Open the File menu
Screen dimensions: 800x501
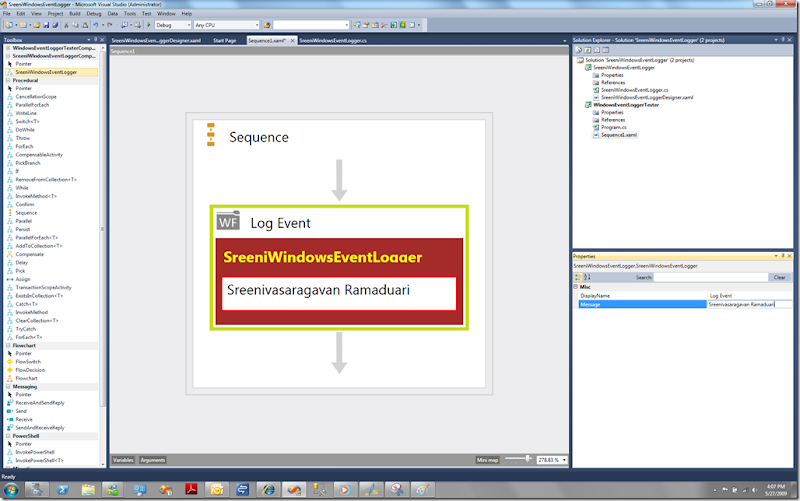7,14
